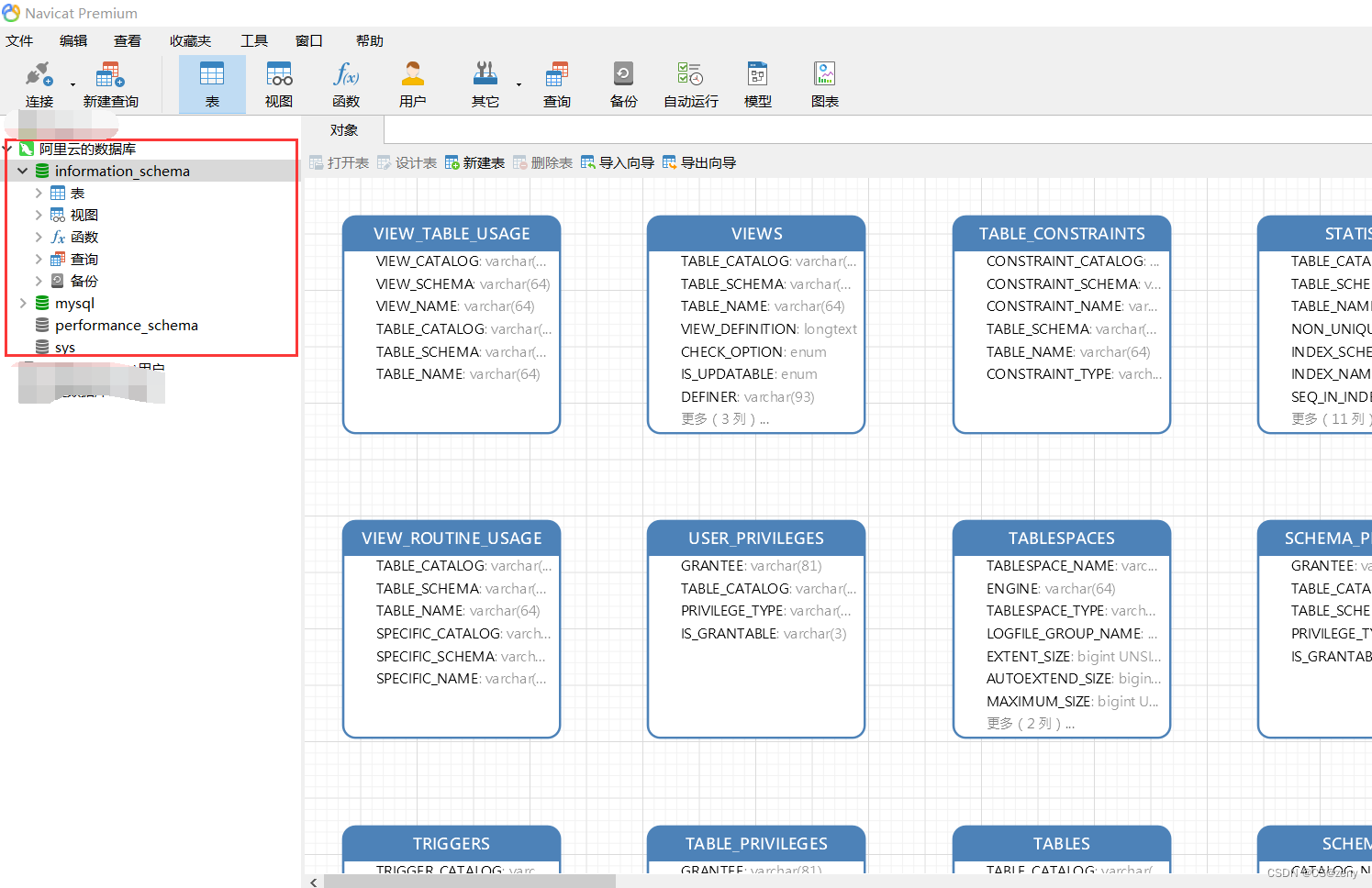Select the TABLES table card header
1372x888 pixels.
click(x=1062, y=843)
